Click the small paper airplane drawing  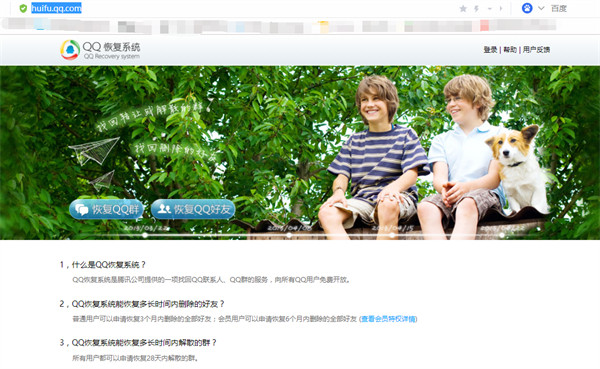point(103,181)
